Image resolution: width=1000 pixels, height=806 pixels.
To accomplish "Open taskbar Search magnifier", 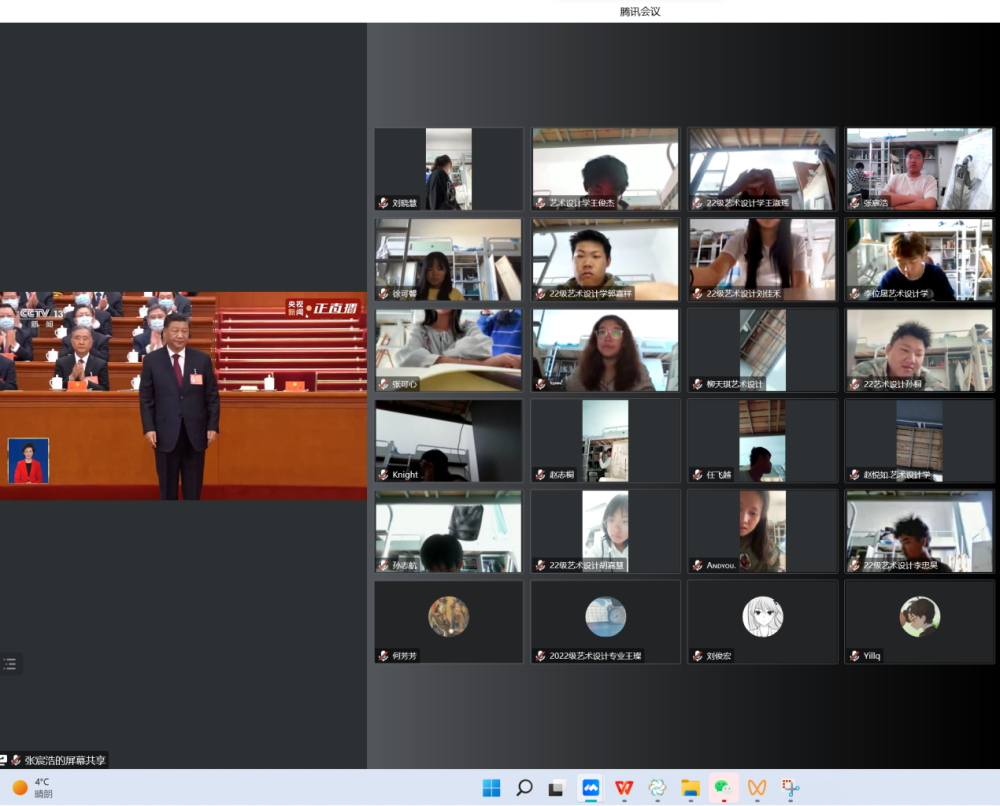I will (x=524, y=788).
